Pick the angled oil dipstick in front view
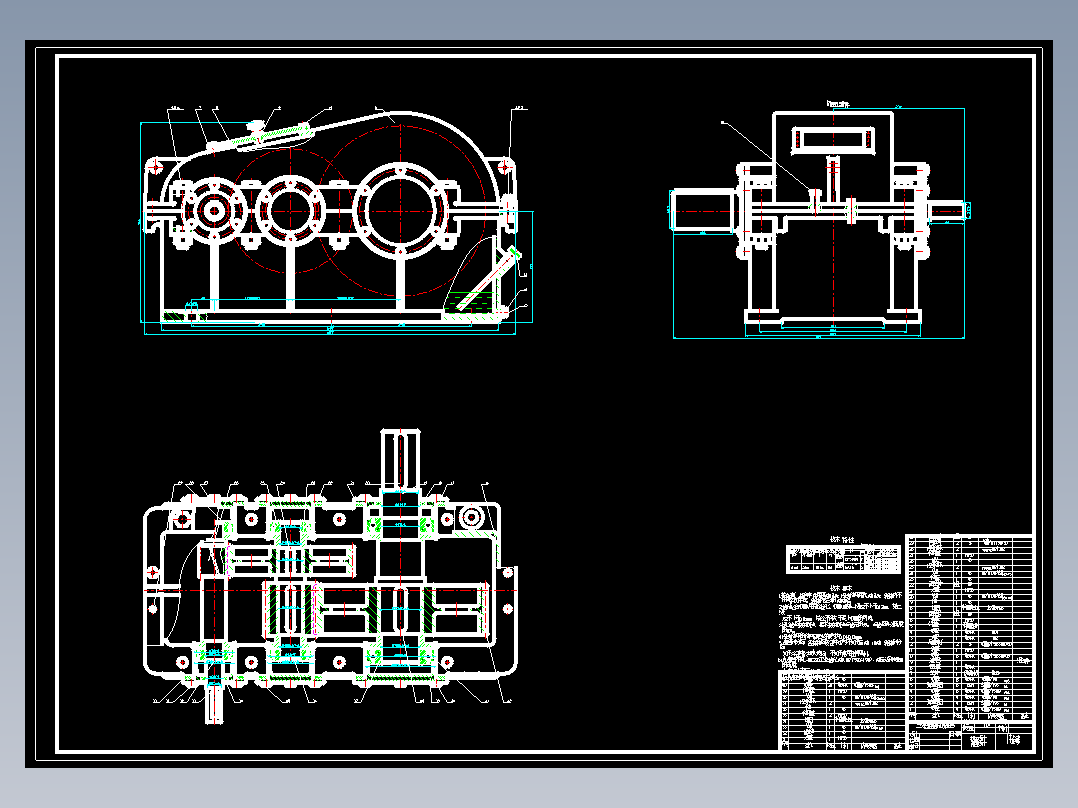Image resolution: width=1078 pixels, height=808 pixels. (x=490, y=280)
